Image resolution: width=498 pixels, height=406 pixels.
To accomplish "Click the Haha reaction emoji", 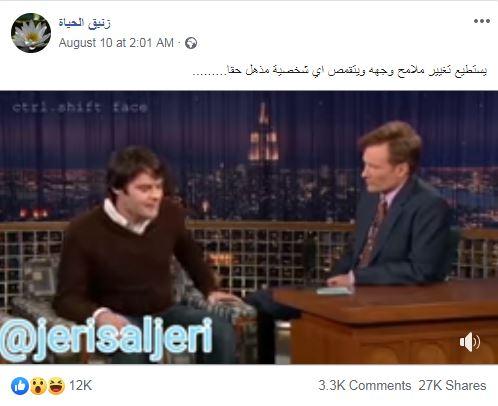I will pos(56,386).
